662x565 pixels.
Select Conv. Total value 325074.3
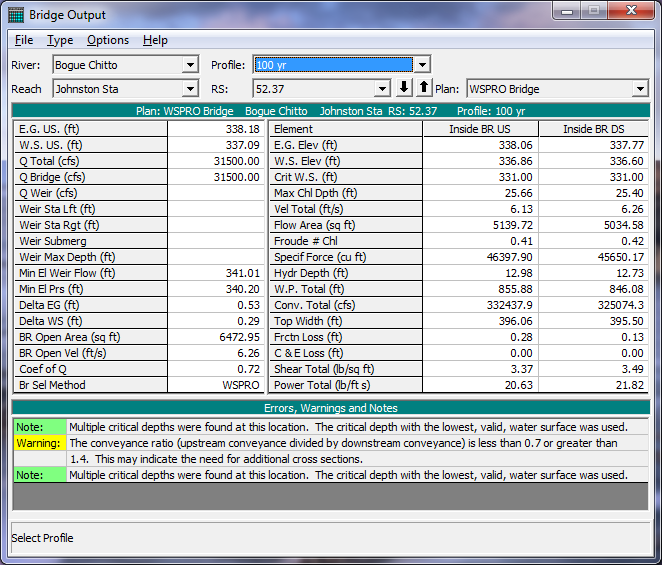(x=594, y=305)
